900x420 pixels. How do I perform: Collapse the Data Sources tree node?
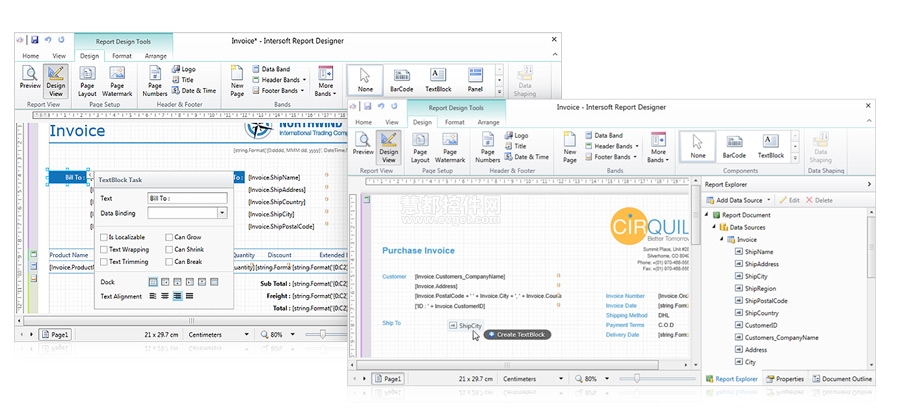tap(715, 227)
